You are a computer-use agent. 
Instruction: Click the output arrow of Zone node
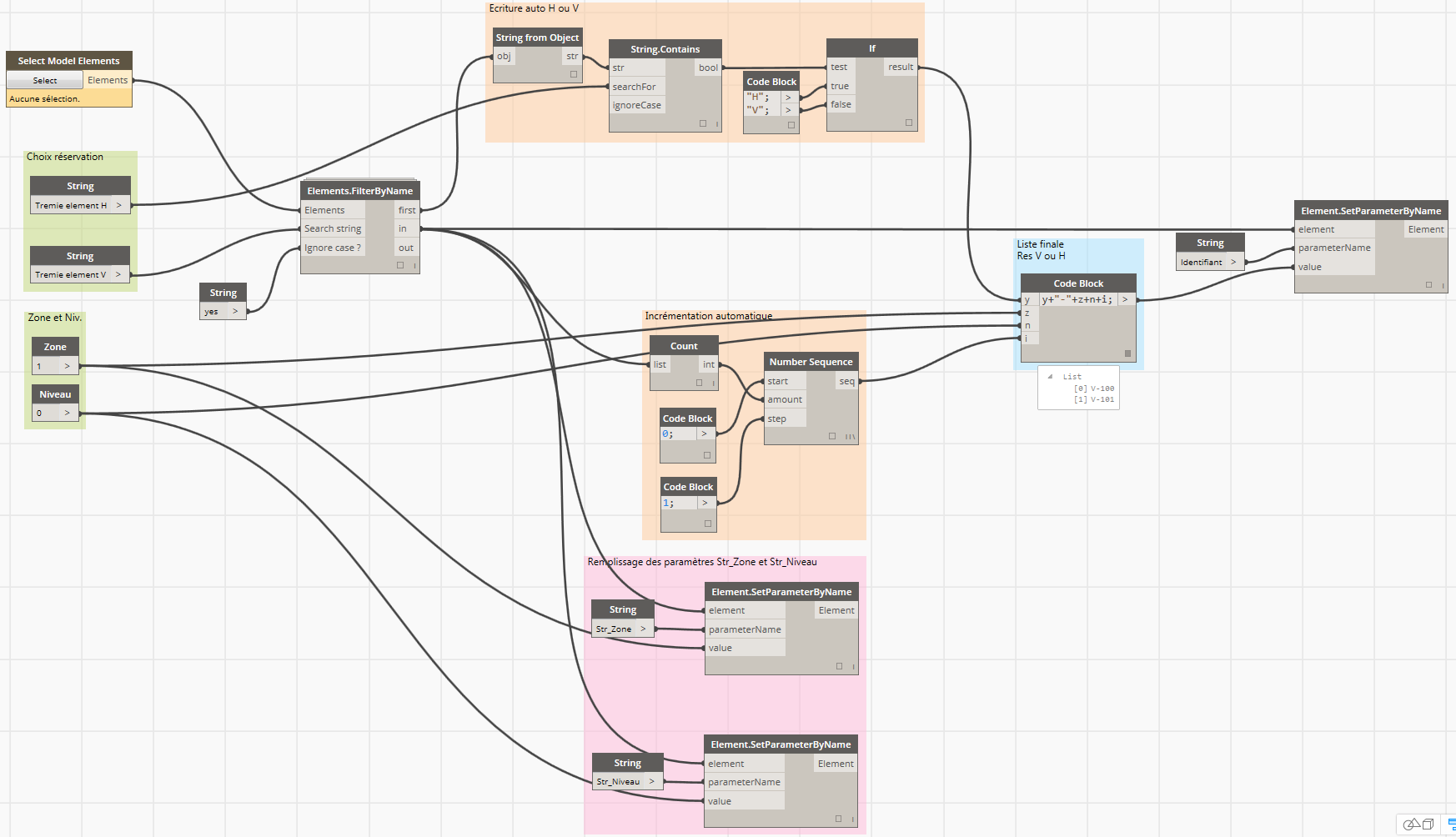(x=68, y=366)
